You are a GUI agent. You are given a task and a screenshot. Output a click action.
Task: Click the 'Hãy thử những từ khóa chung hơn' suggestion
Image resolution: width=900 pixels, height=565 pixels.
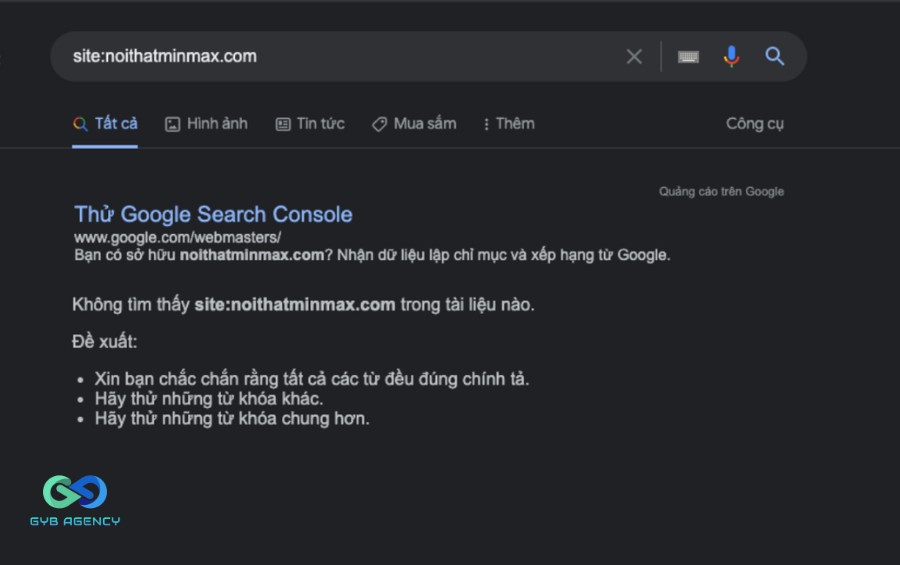[x=232, y=419]
